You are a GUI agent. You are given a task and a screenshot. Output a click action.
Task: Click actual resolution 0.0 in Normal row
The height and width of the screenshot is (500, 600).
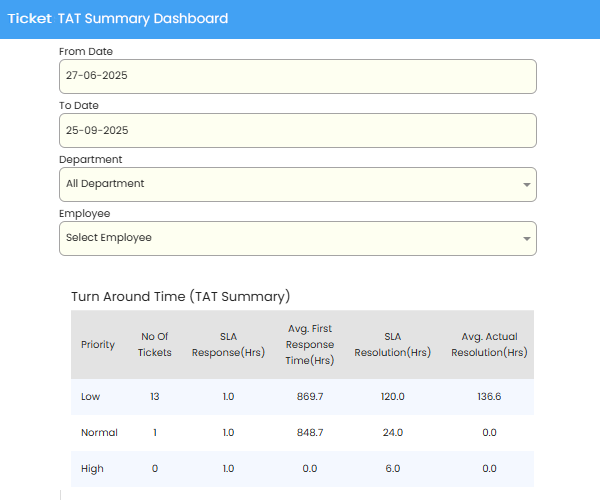(x=489, y=433)
